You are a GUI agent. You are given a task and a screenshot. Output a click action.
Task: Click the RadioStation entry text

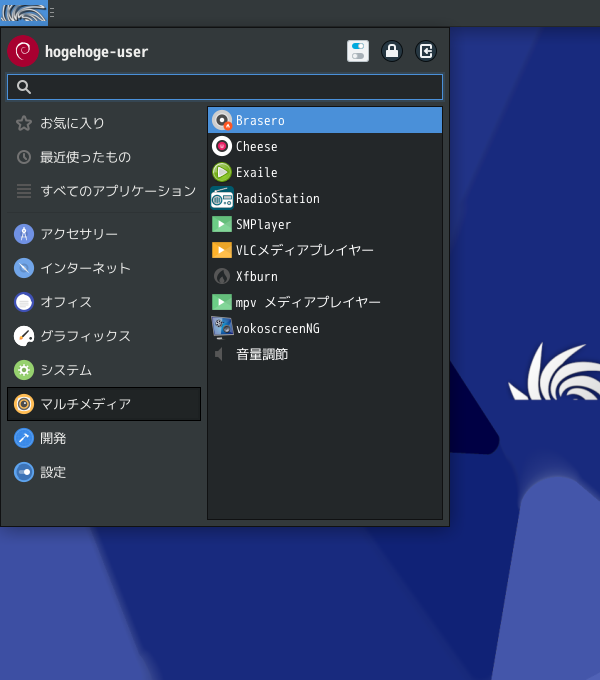(278, 199)
